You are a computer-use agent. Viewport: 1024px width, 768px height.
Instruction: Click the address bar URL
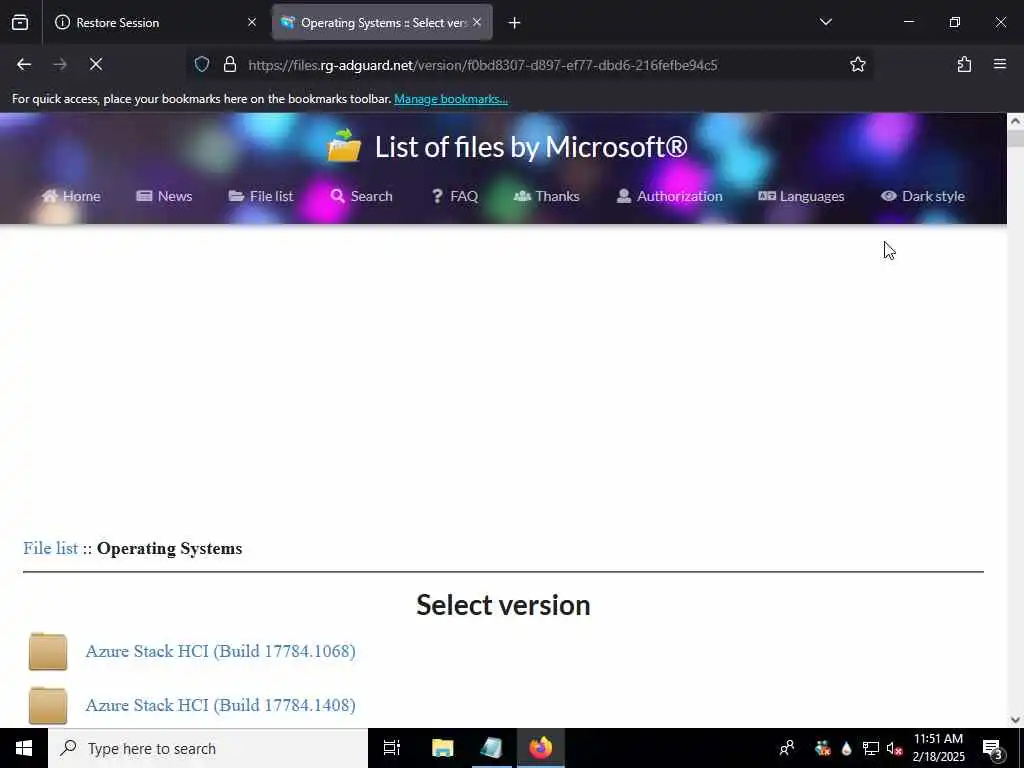[x=483, y=65]
